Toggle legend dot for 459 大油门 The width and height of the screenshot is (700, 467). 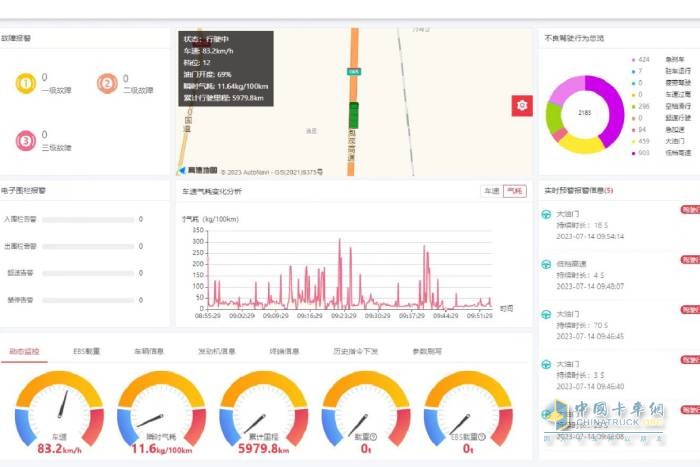[633, 141]
